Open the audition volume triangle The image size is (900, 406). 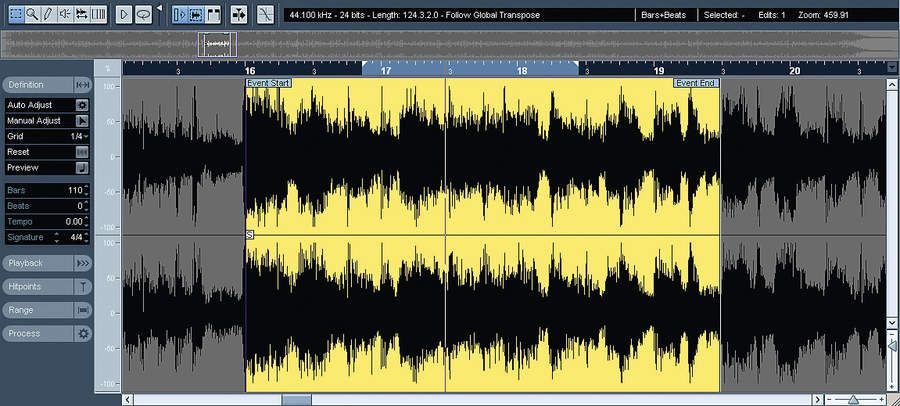pyautogui.click(x=159, y=9)
